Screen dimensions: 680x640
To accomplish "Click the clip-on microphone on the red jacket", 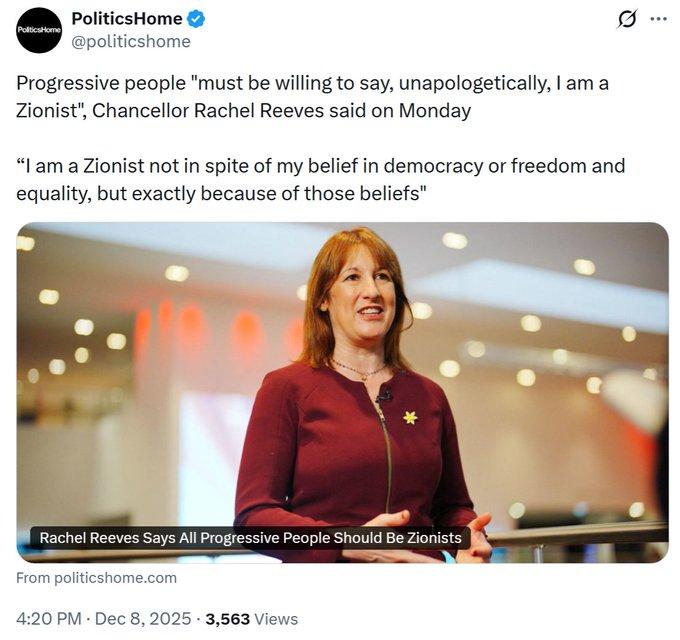I will click(382, 397).
